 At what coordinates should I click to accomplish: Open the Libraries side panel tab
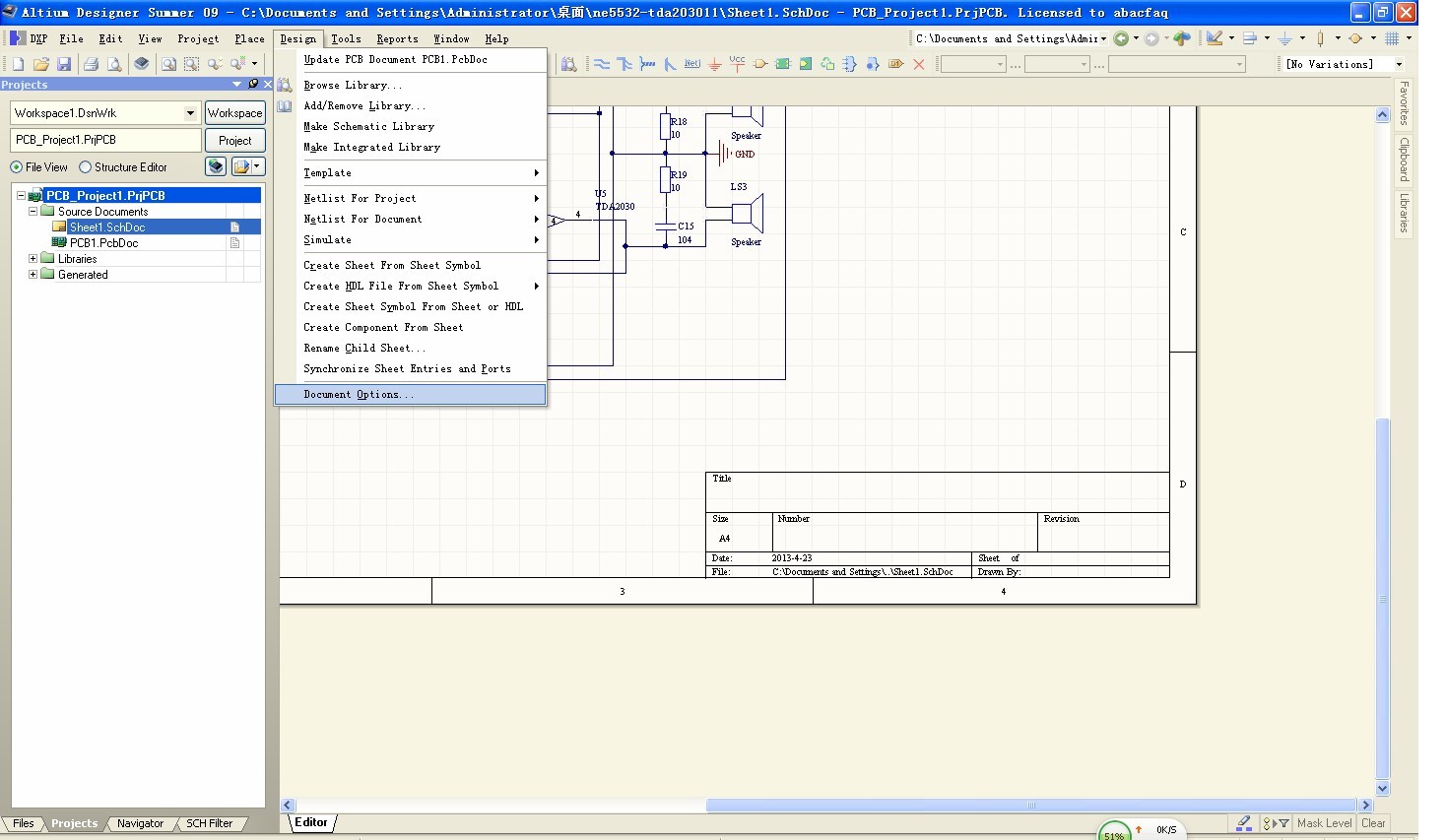[x=1404, y=213]
